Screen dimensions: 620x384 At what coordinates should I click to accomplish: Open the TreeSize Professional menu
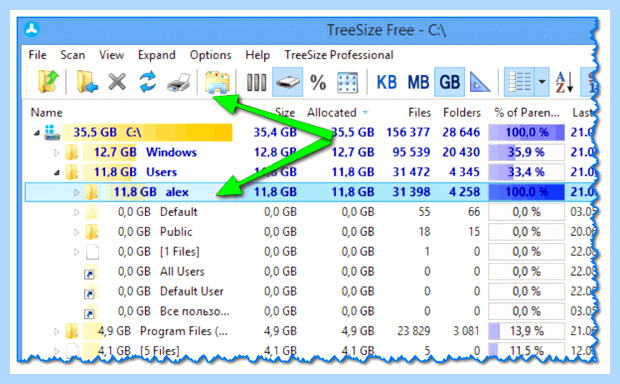pos(339,55)
